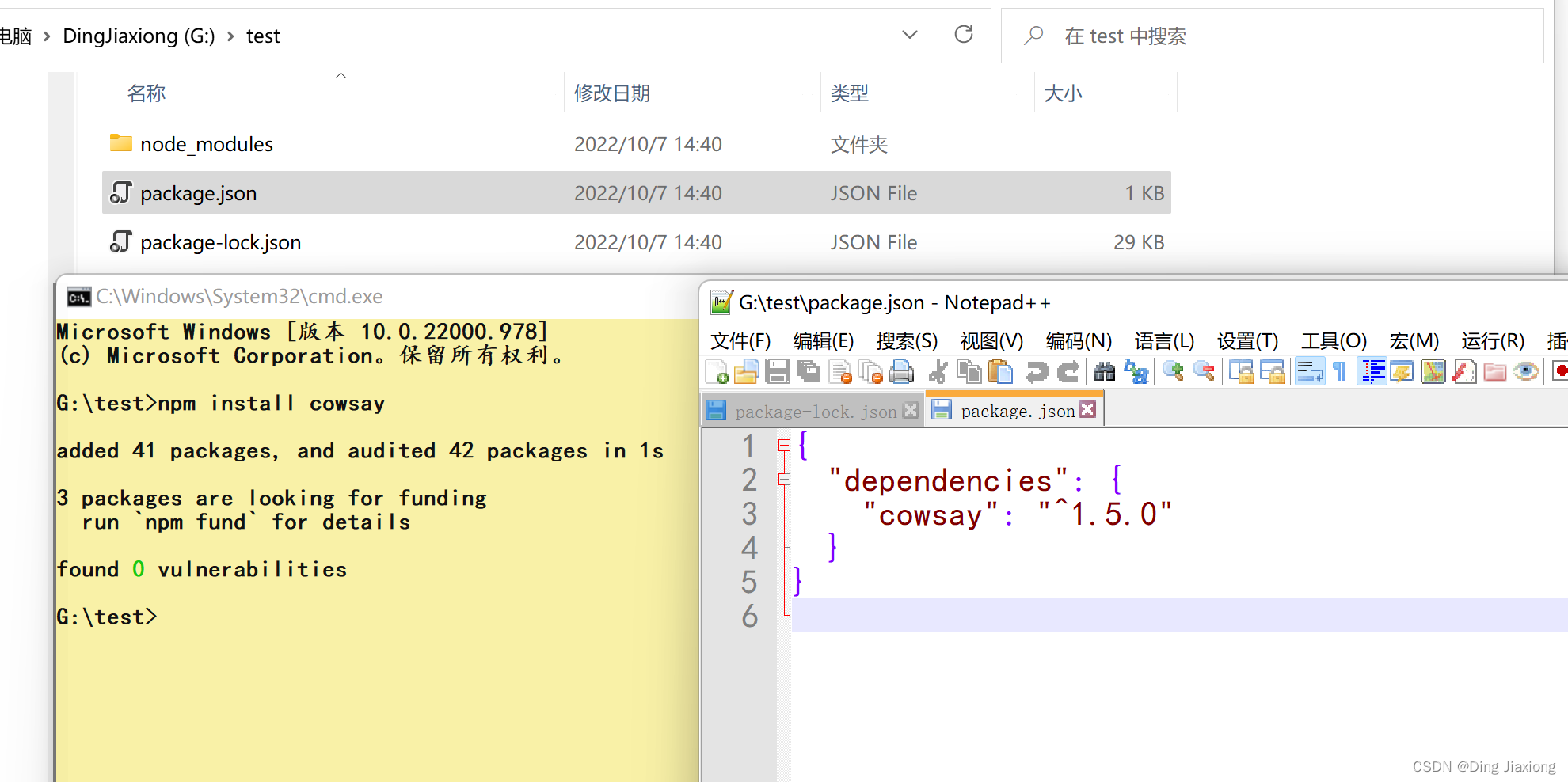Copy selection using the Copy toolbar icon
This screenshot has height=782, width=1568.
click(969, 371)
